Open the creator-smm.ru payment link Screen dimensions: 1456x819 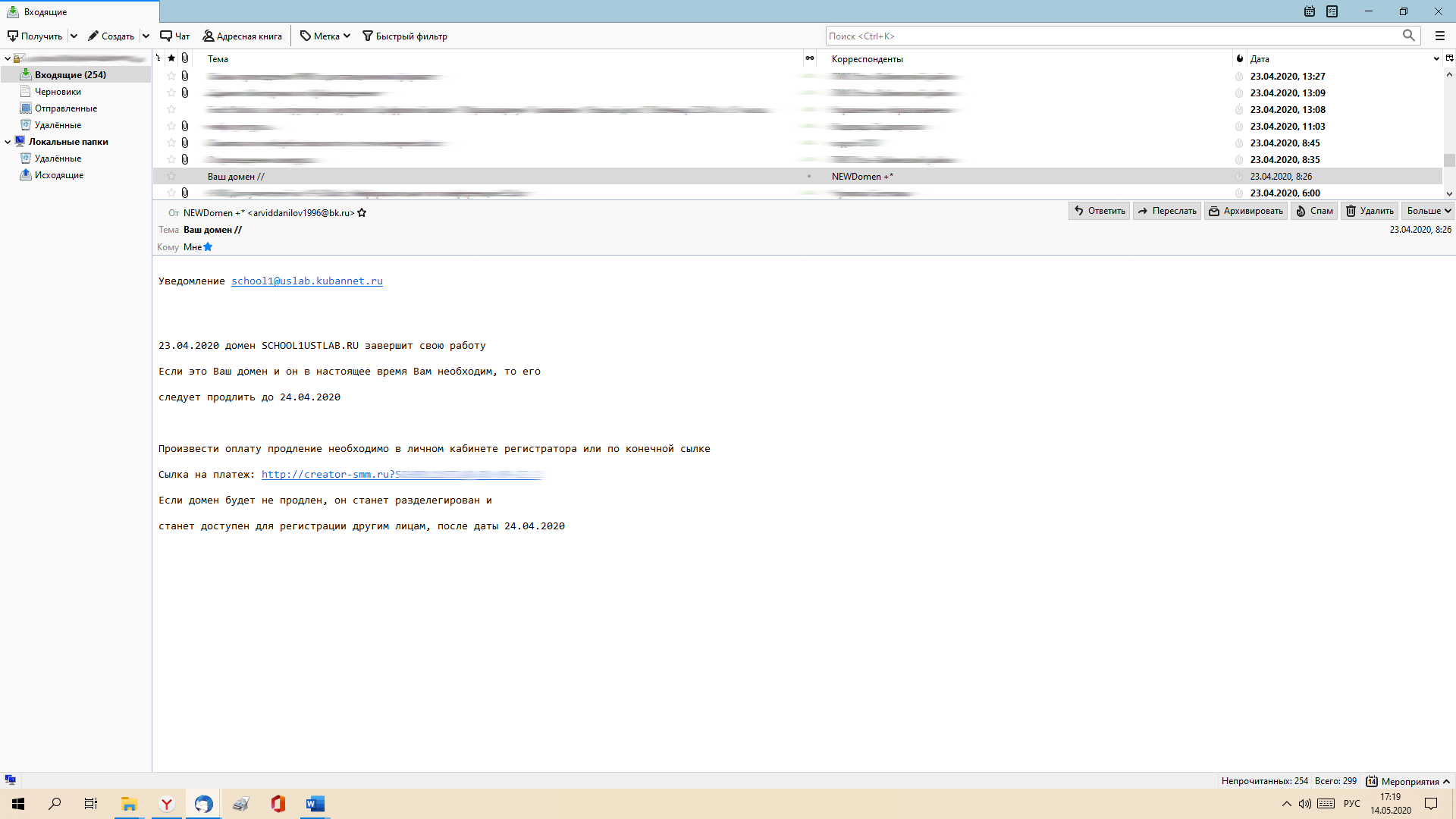tap(328, 475)
